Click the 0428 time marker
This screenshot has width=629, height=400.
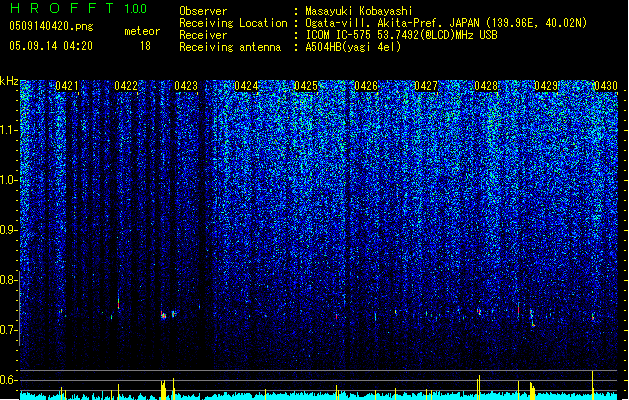point(486,86)
